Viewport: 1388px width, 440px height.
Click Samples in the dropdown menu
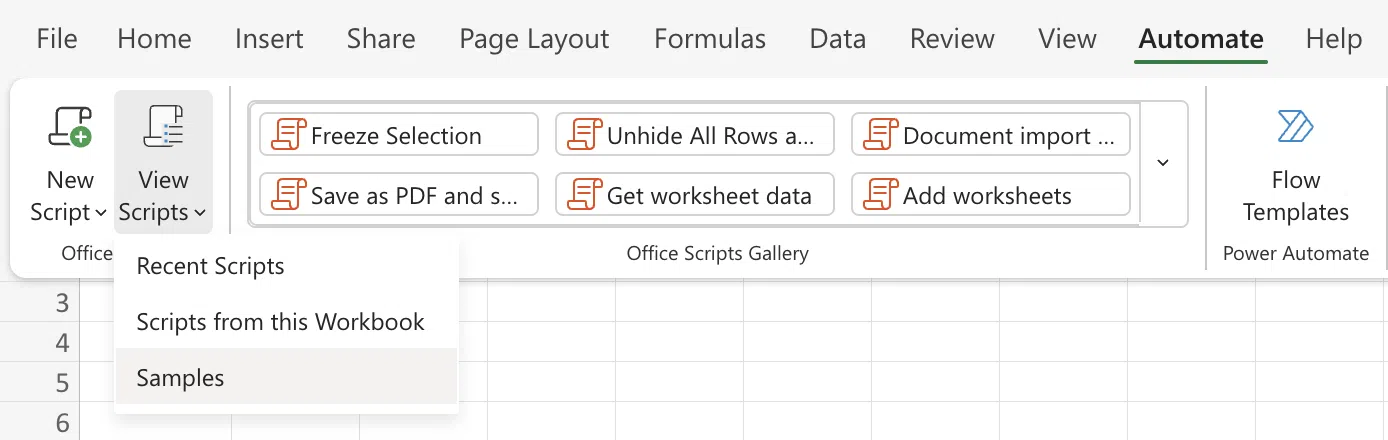tap(180, 378)
